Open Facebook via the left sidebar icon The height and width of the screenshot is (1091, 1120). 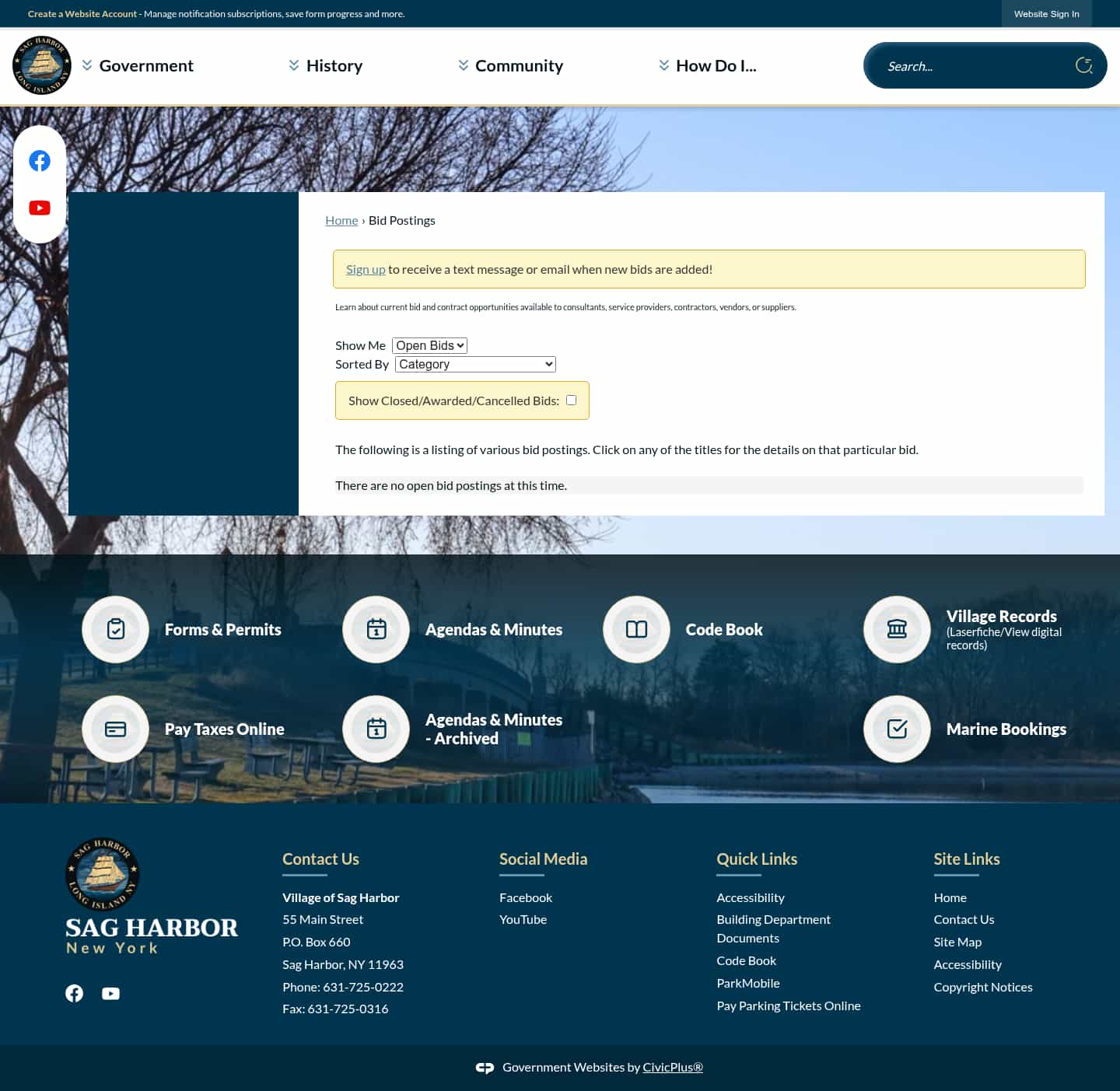pyautogui.click(x=40, y=161)
